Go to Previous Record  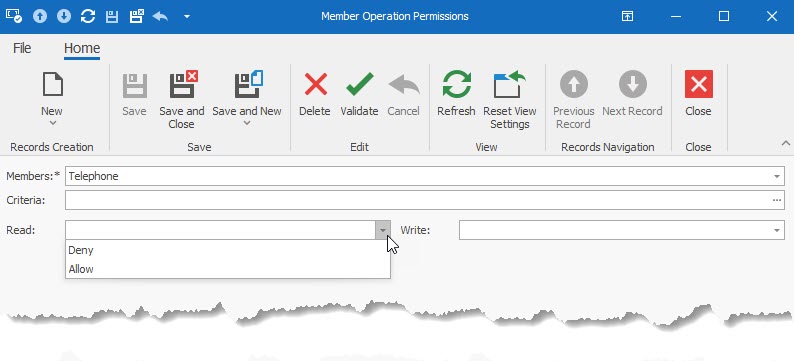point(573,100)
